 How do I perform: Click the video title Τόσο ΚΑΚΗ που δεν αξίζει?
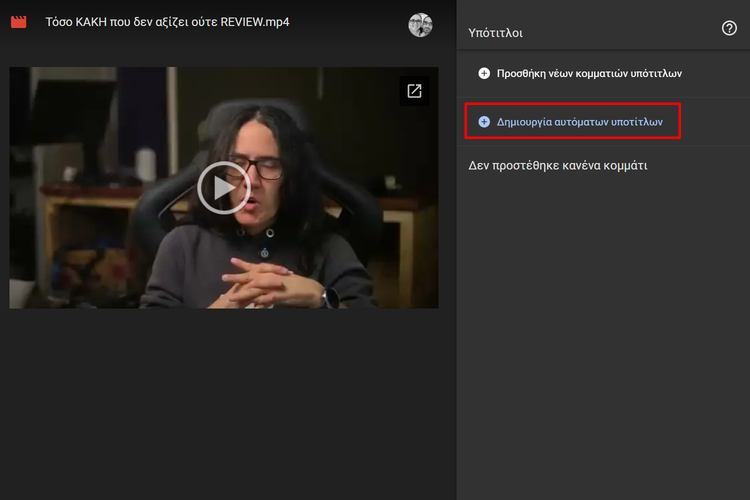point(167,22)
